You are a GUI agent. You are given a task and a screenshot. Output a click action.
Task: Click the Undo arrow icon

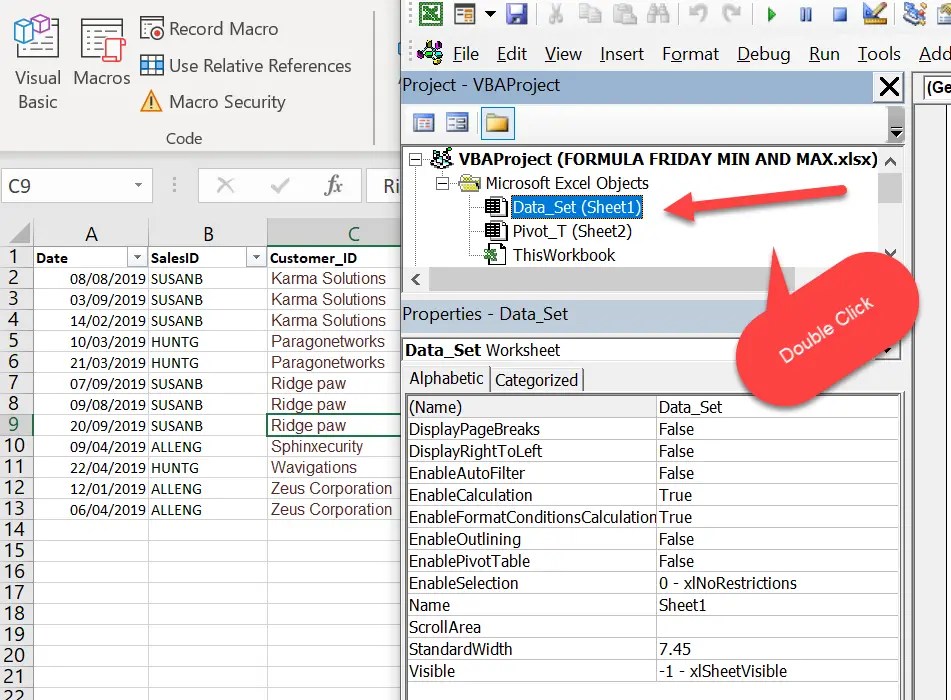pos(697,13)
